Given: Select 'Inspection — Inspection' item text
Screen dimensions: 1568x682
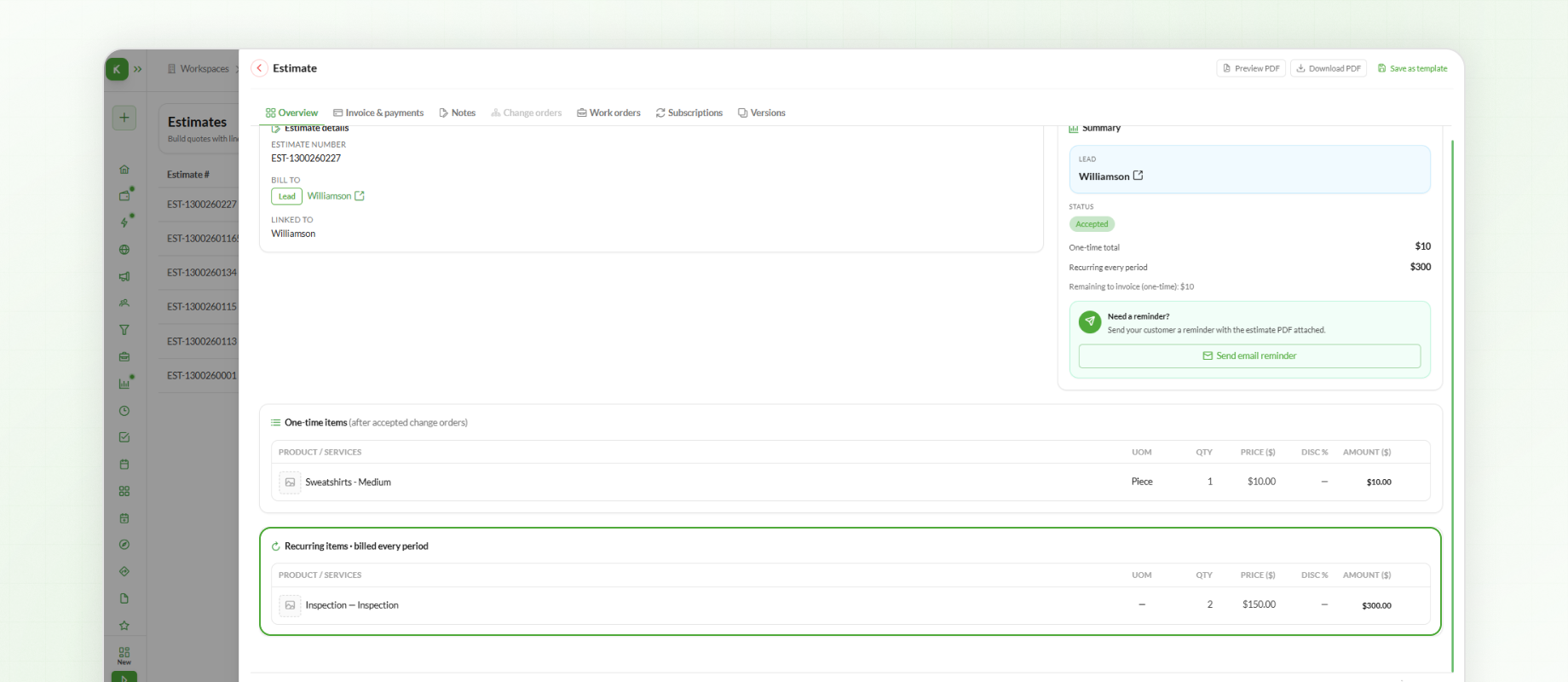Looking at the screenshot, I should pos(352,605).
